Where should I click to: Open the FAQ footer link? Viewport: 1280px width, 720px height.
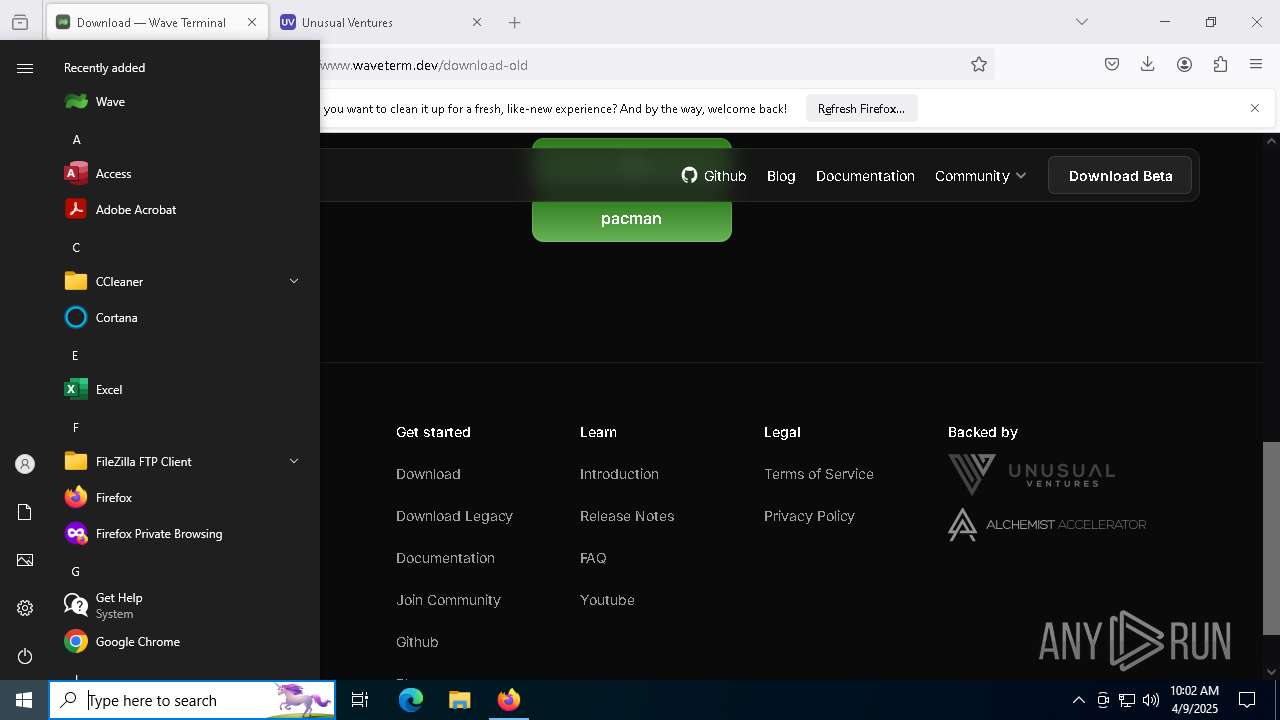(593, 558)
